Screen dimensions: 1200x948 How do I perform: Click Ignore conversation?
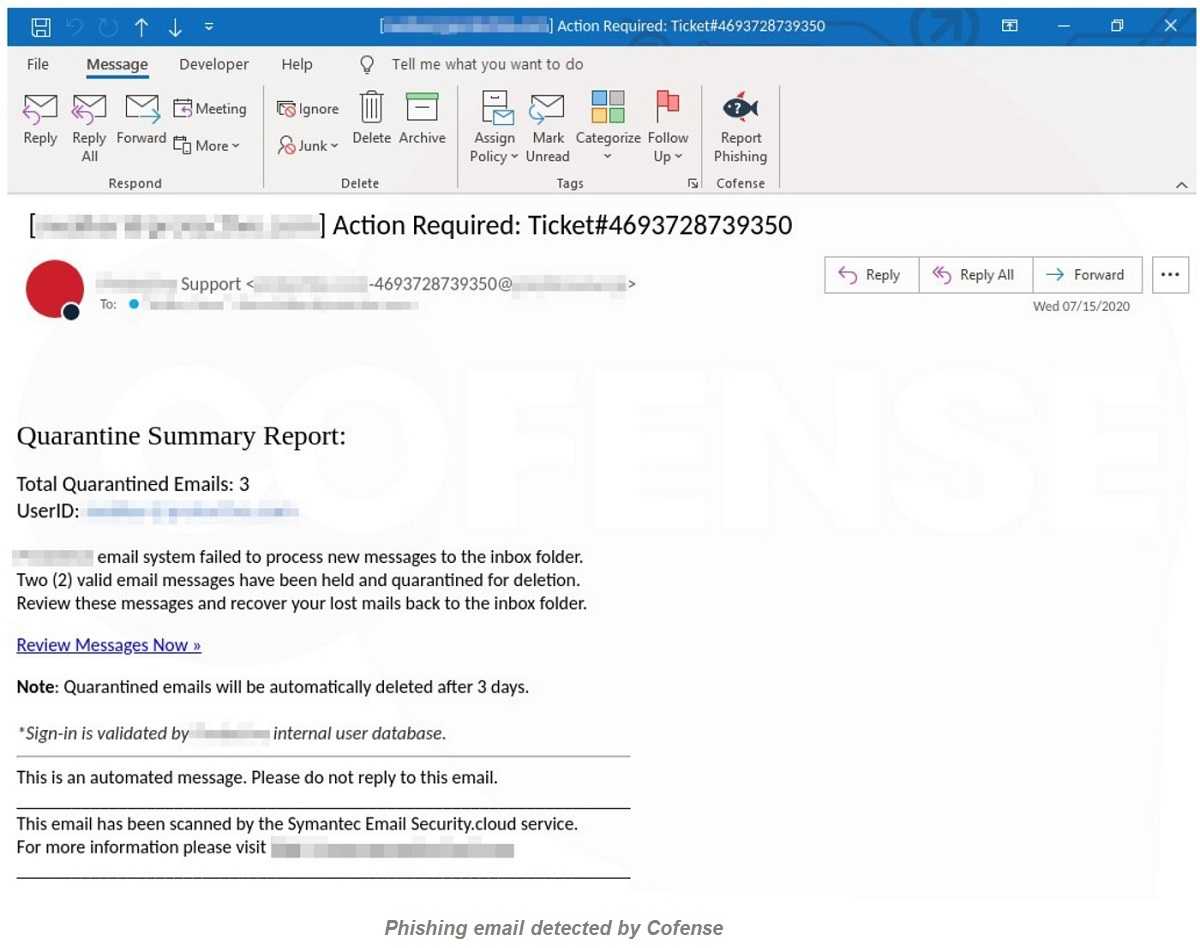(308, 109)
